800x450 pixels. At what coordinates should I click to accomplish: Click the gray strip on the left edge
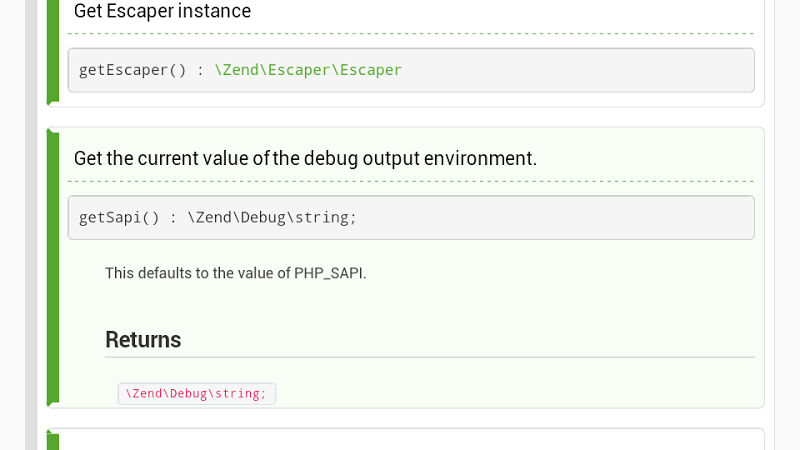pyautogui.click(x=31, y=225)
